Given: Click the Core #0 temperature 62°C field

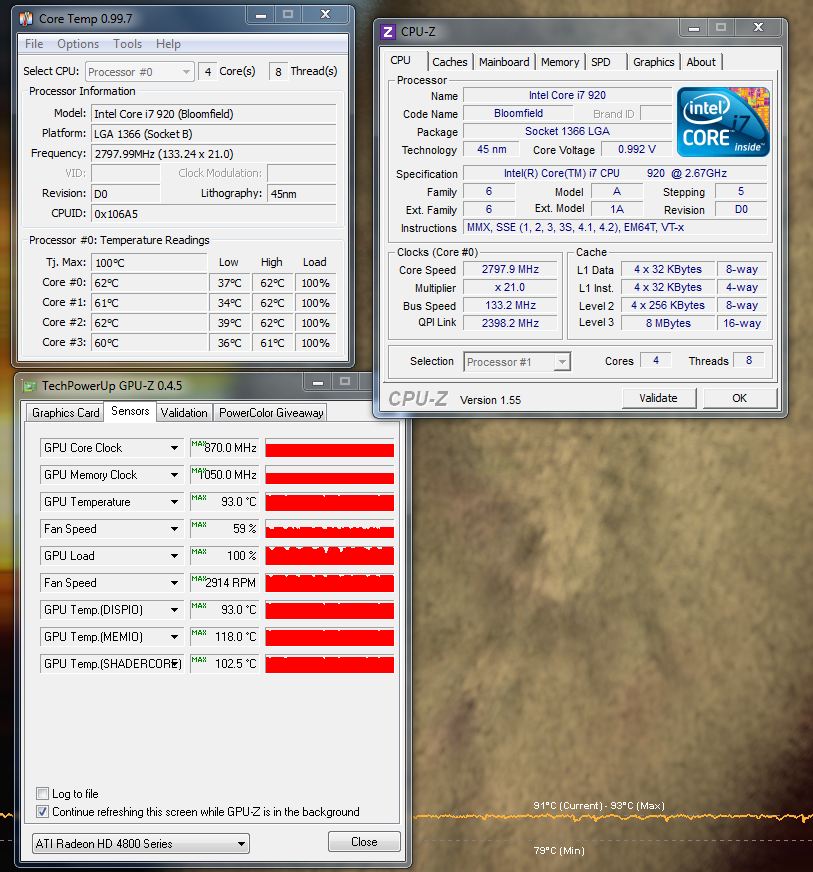Looking at the screenshot, I should pyautogui.click(x=149, y=283).
